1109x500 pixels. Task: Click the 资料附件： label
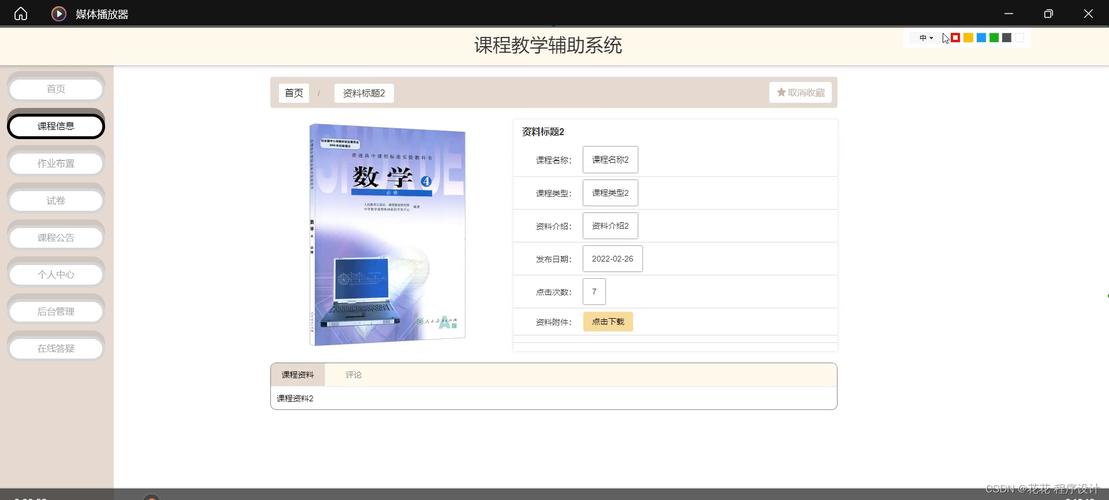tap(554, 322)
